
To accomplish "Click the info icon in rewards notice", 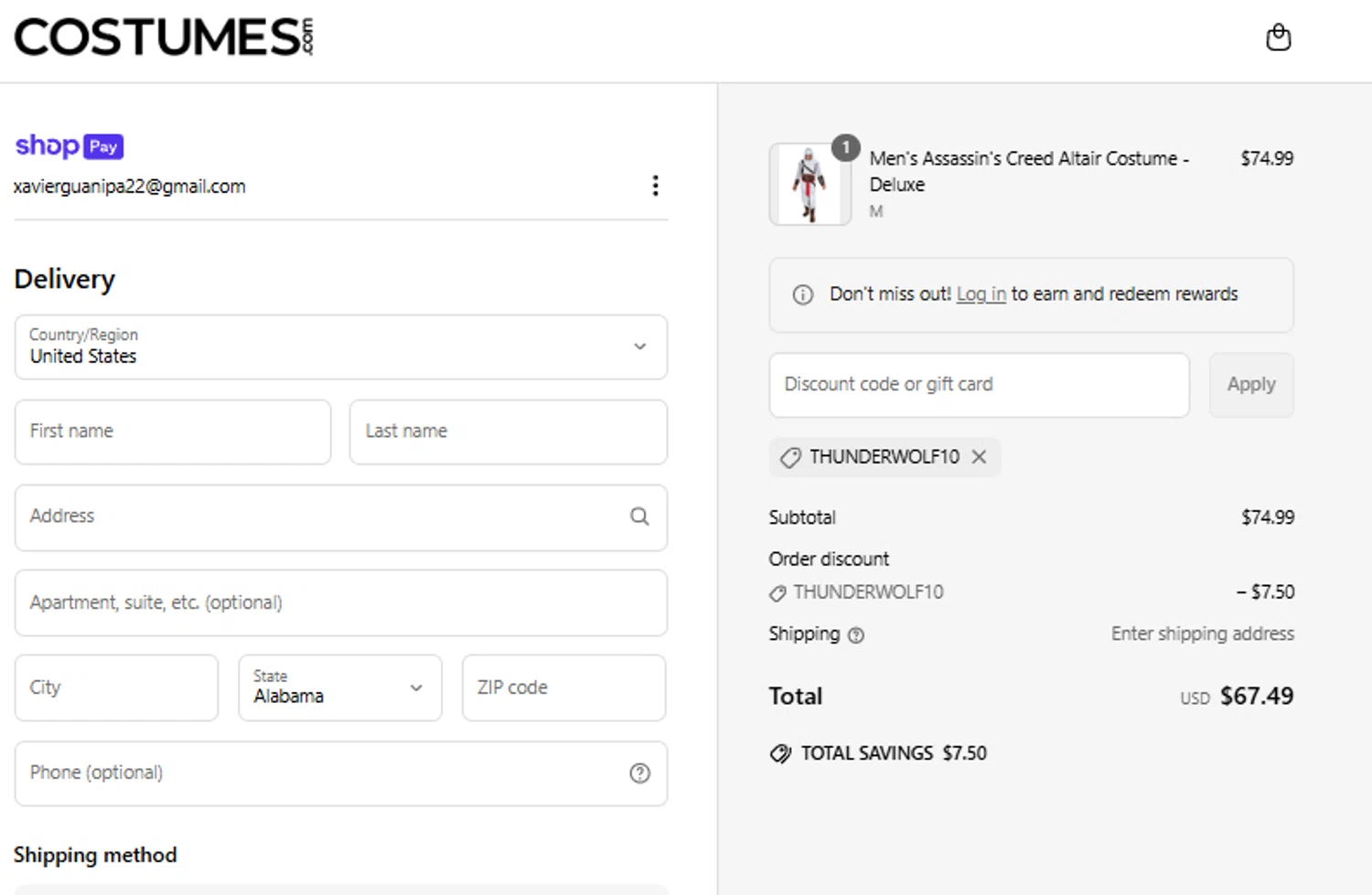I will point(803,294).
